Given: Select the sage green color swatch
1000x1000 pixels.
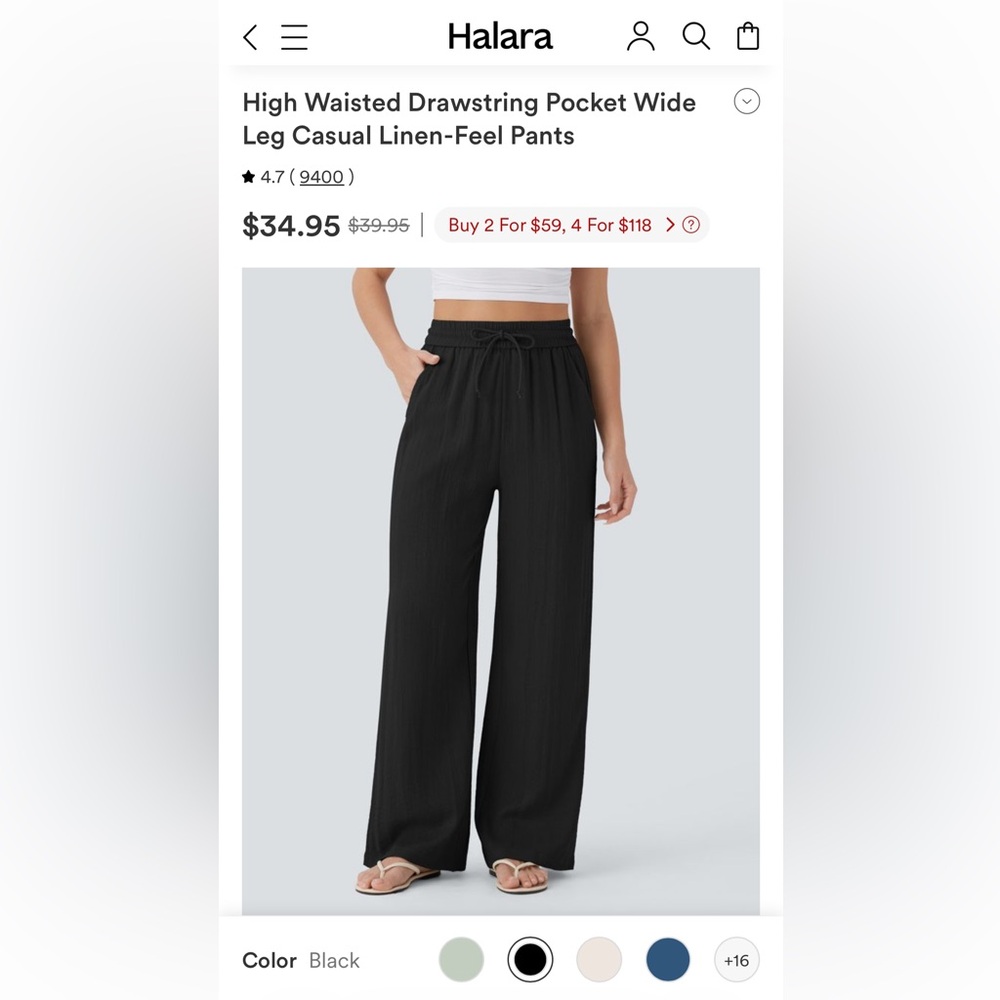Looking at the screenshot, I should pyautogui.click(x=461, y=959).
